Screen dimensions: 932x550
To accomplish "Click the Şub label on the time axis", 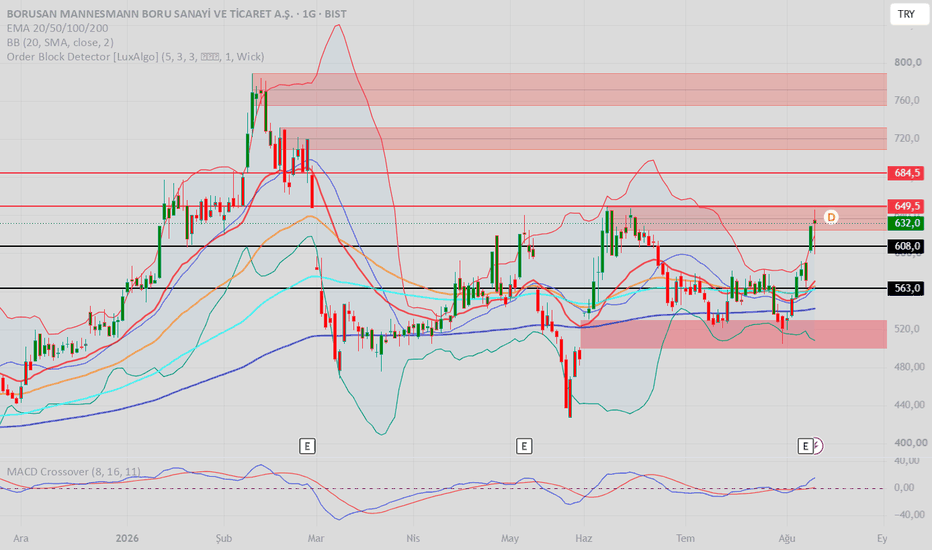I will (x=223, y=538).
